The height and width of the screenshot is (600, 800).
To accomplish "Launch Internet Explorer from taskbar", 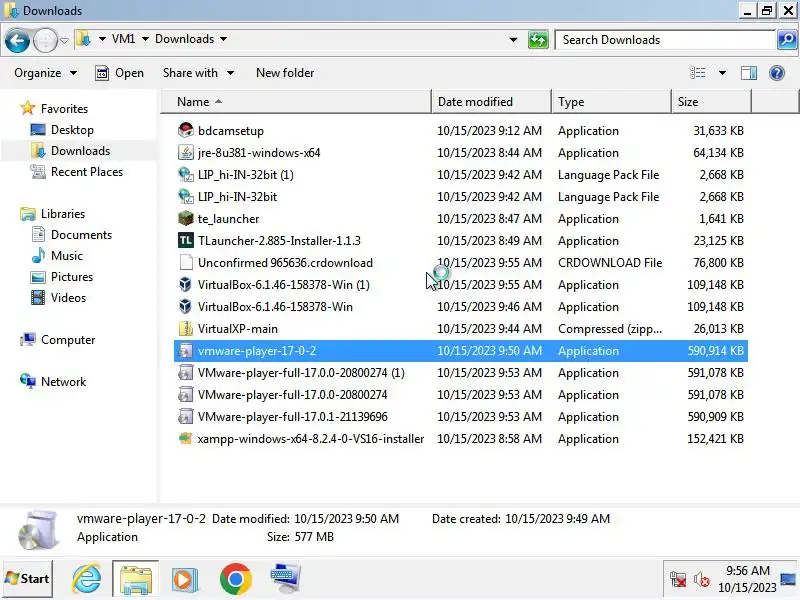I will [87, 579].
